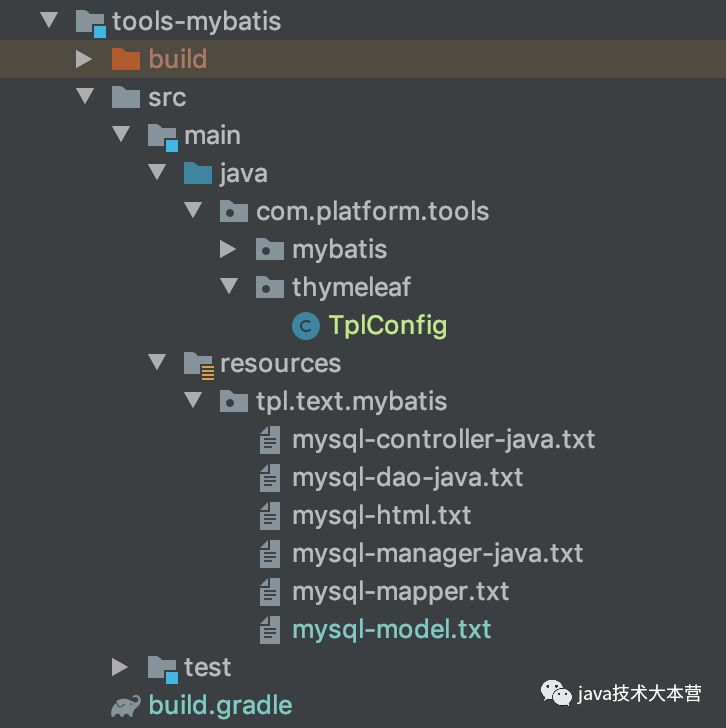The height and width of the screenshot is (728, 726).
Task: Collapse the main folder arrow
Action: tap(121, 134)
